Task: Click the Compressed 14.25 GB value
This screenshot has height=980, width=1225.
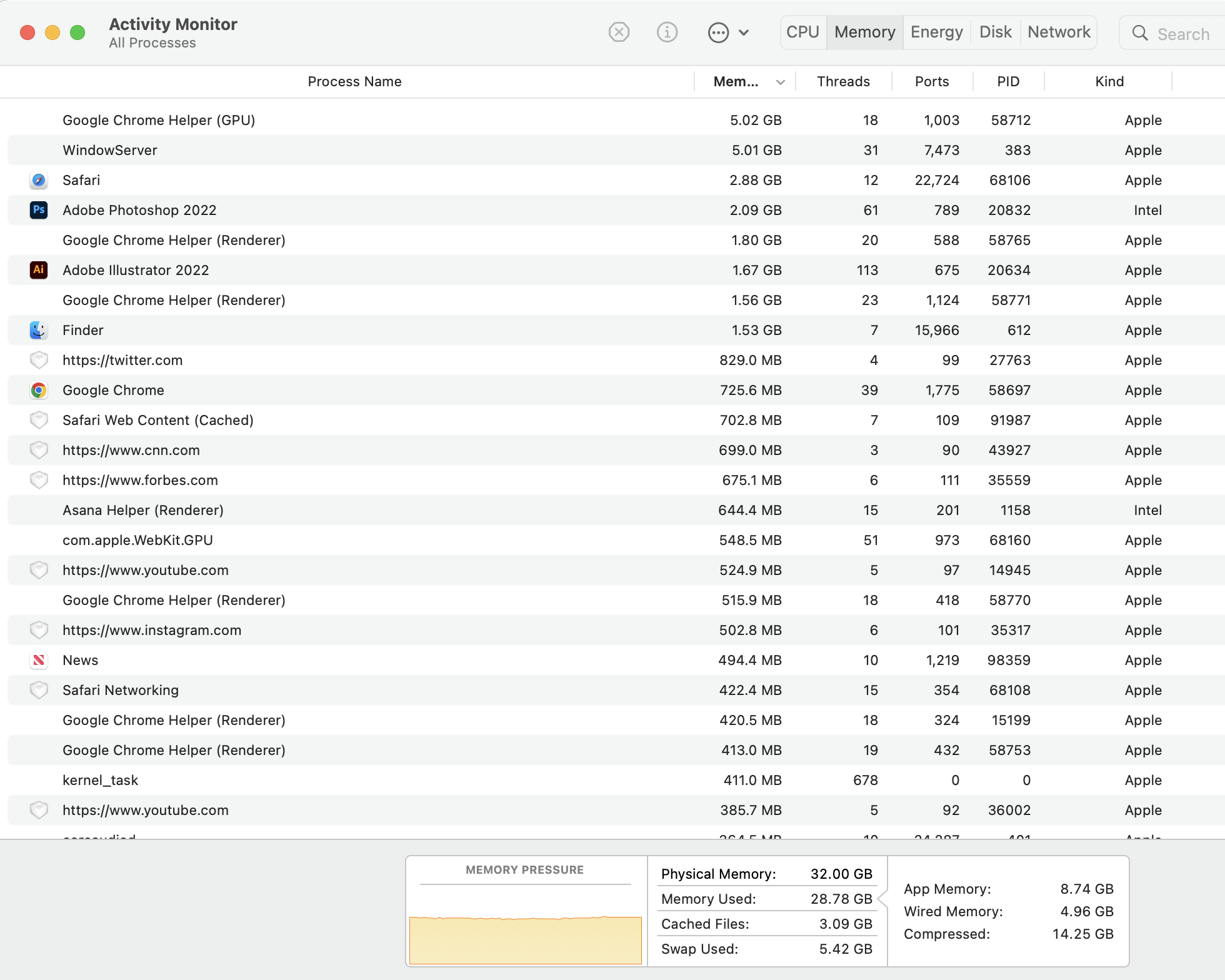Action: 1083,934
